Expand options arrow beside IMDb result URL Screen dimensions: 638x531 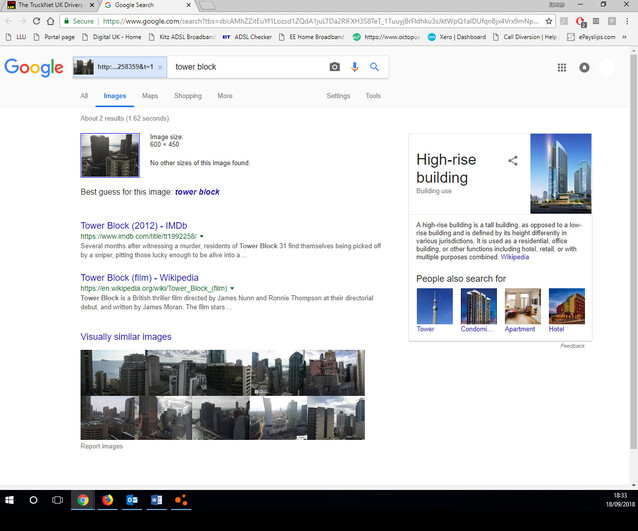(202, 236)
